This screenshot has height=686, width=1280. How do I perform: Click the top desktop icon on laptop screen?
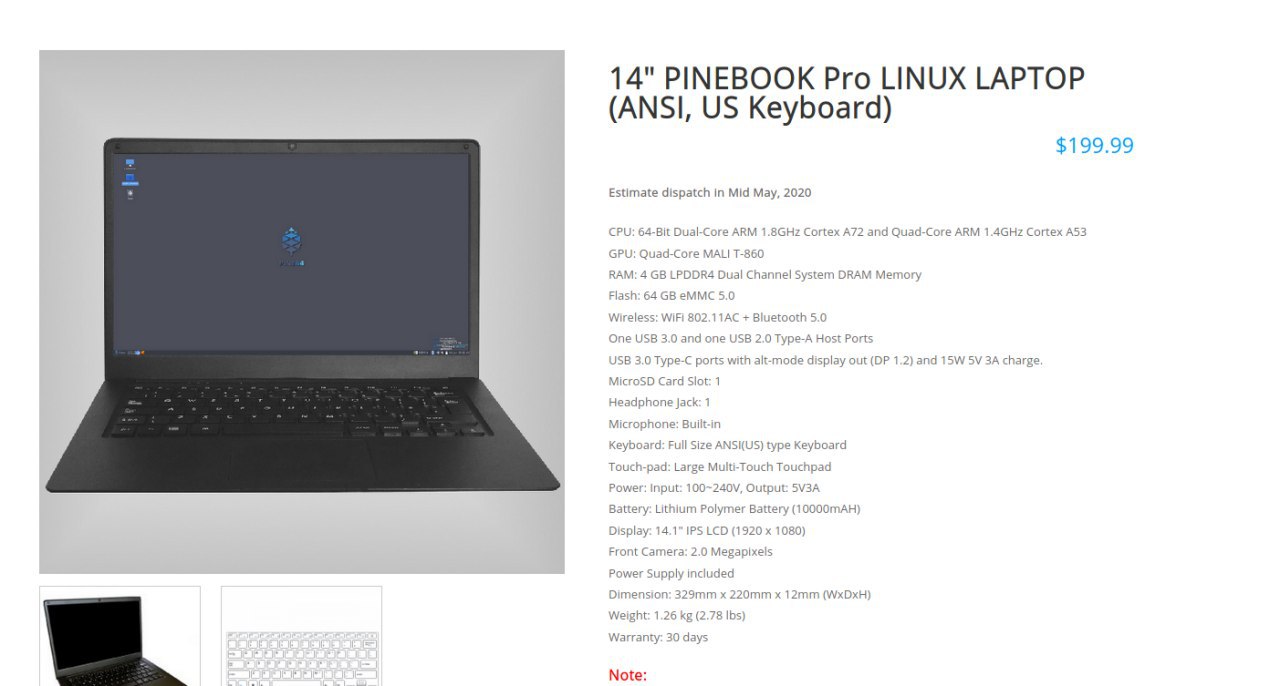pos(130,162)
